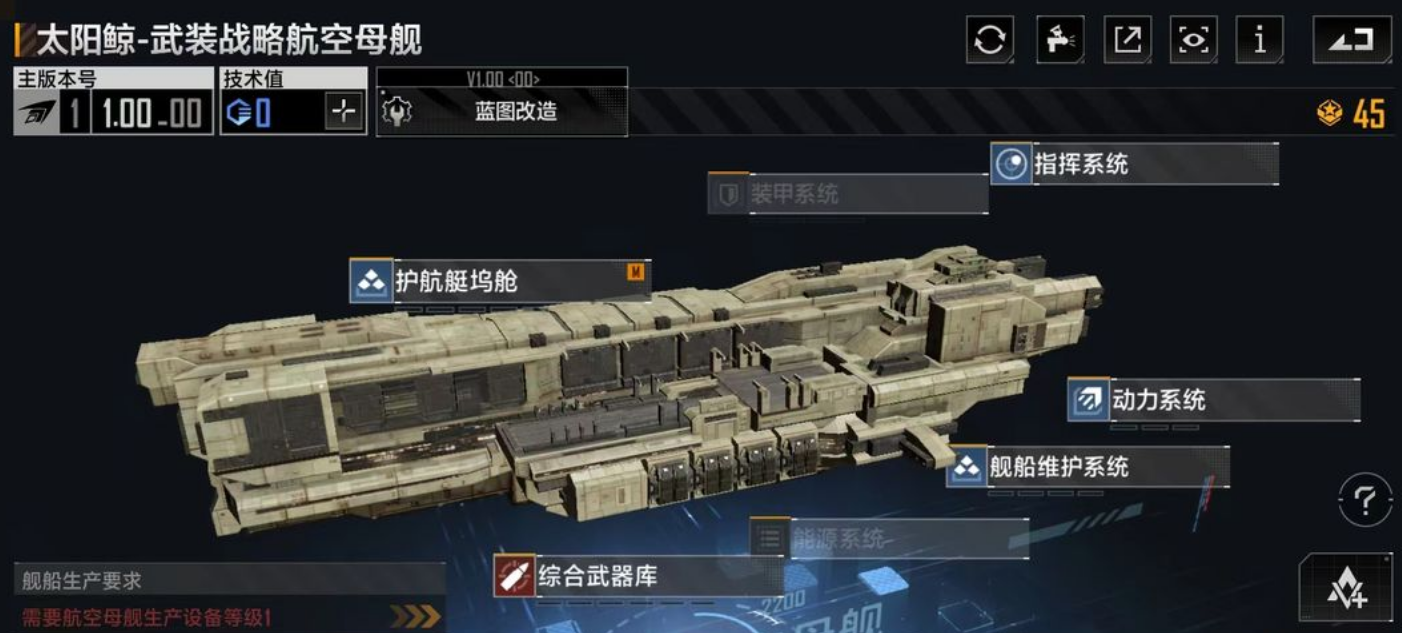Click the back return arrow button
1402x633 pixels.
coord(1352,40)
